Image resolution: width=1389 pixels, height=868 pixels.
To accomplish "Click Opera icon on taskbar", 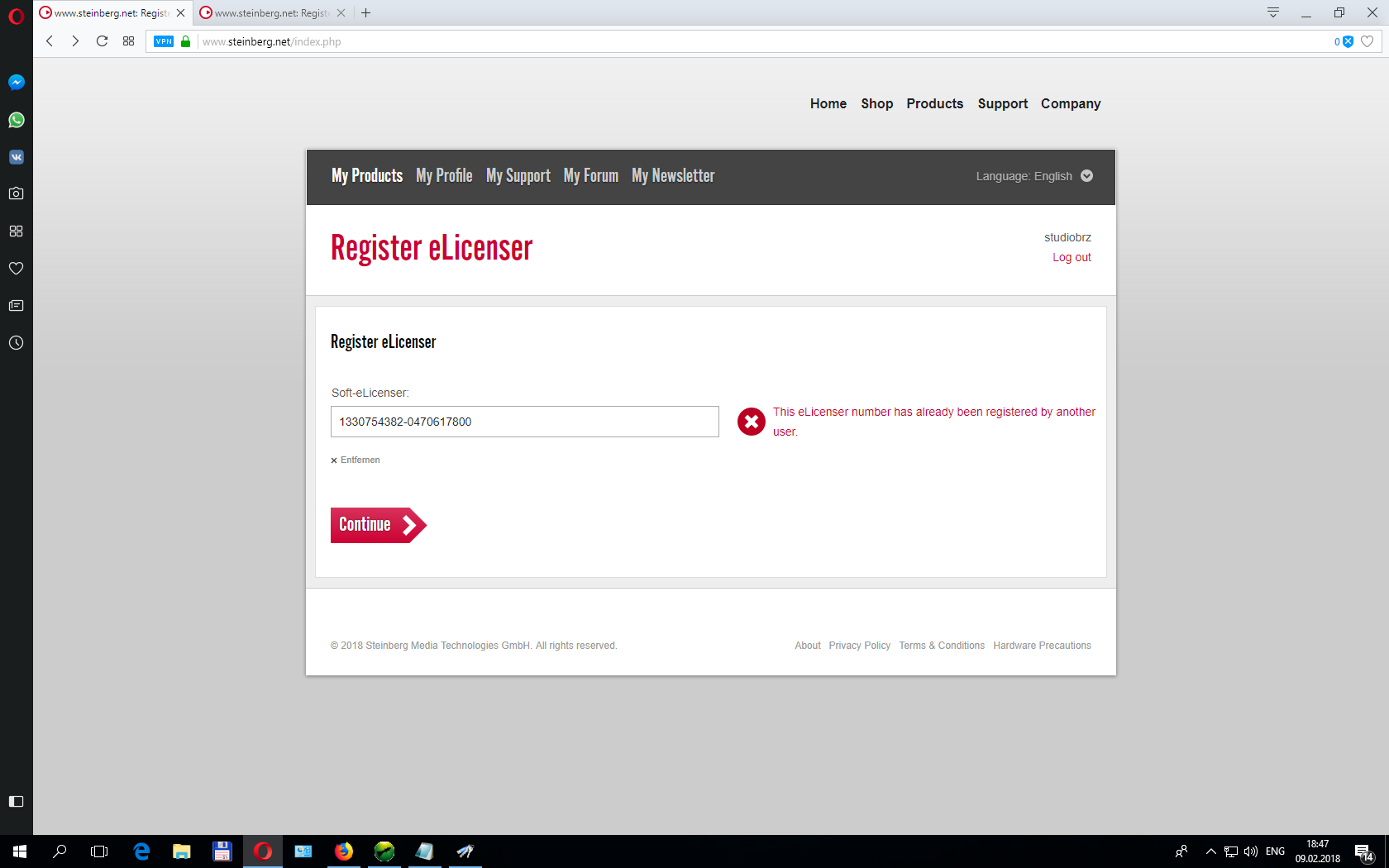I will coord(263,851).
